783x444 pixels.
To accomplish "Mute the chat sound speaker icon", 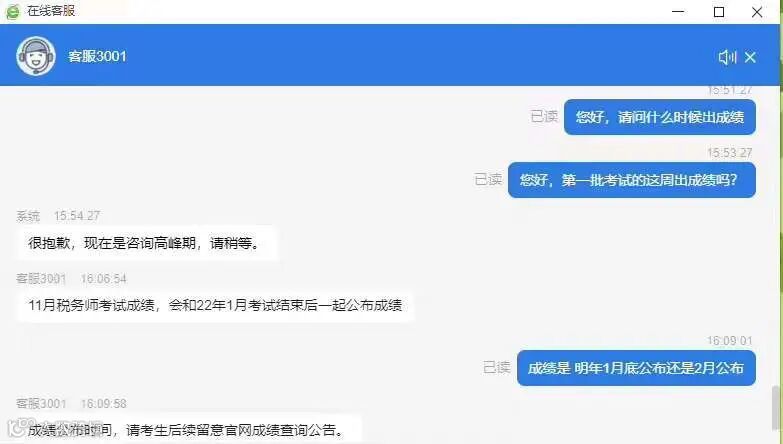I will click(727, 57).
